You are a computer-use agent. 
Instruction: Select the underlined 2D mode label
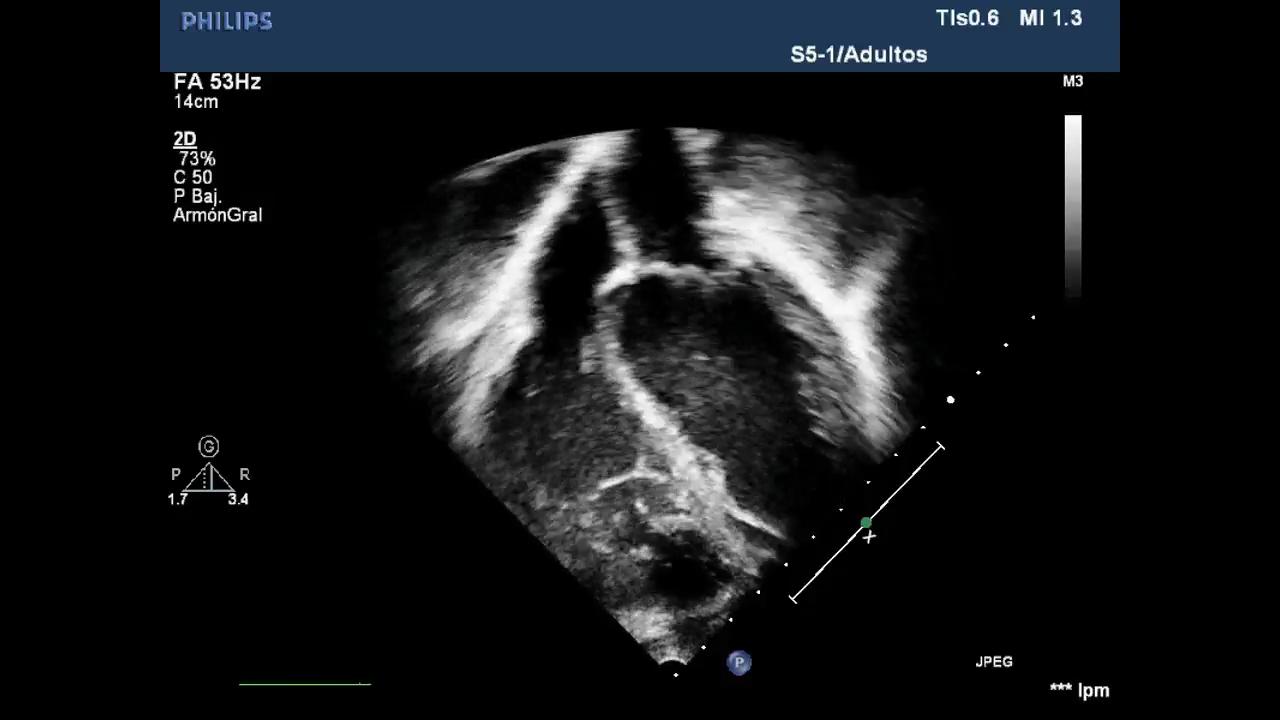[184, 140]
